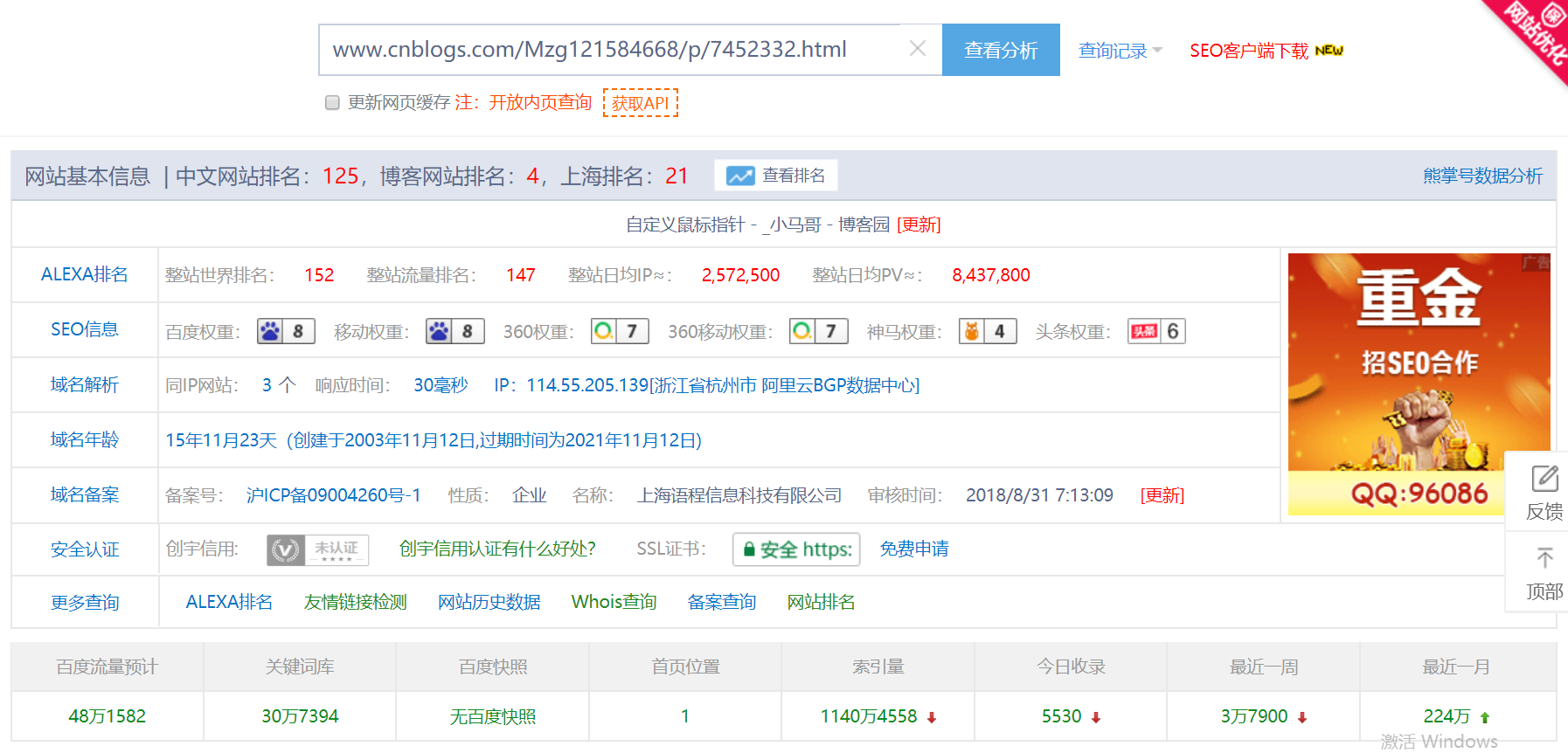Open the 友情链接检测 link

pos(356,602)
